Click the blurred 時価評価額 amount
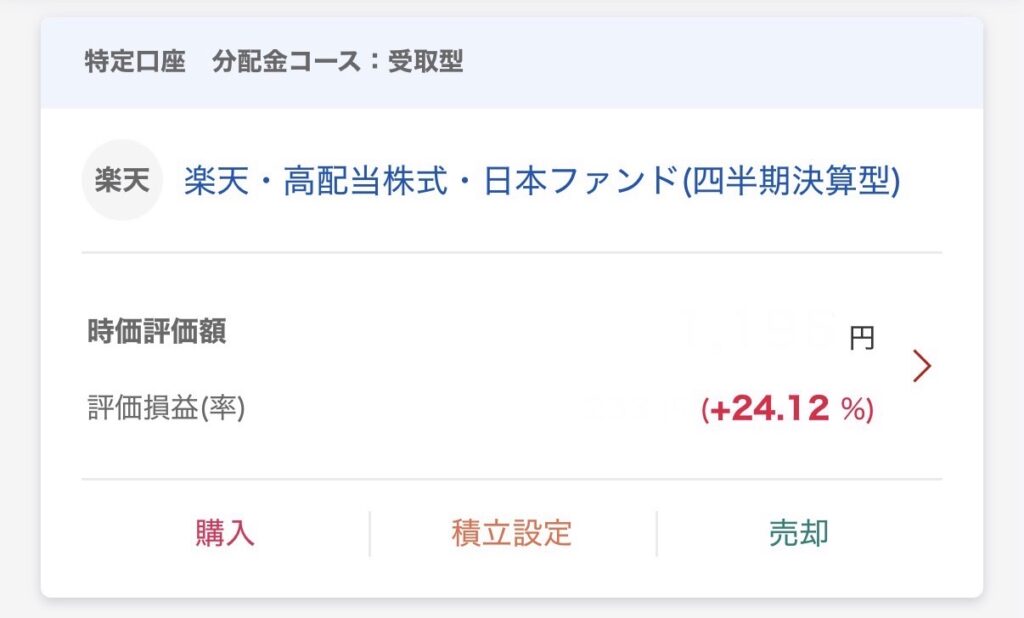 pos(758,330)
